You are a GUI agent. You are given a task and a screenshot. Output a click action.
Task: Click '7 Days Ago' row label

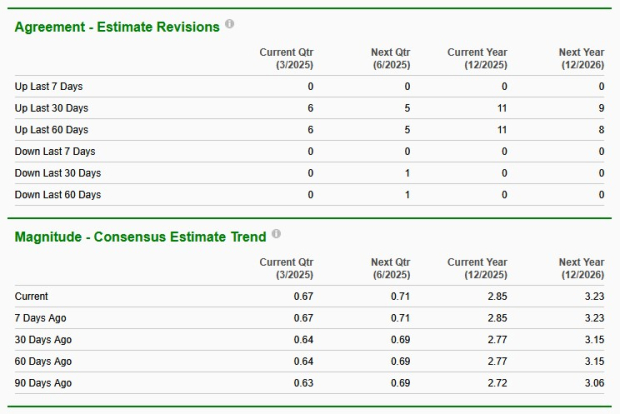coord(40,318)
